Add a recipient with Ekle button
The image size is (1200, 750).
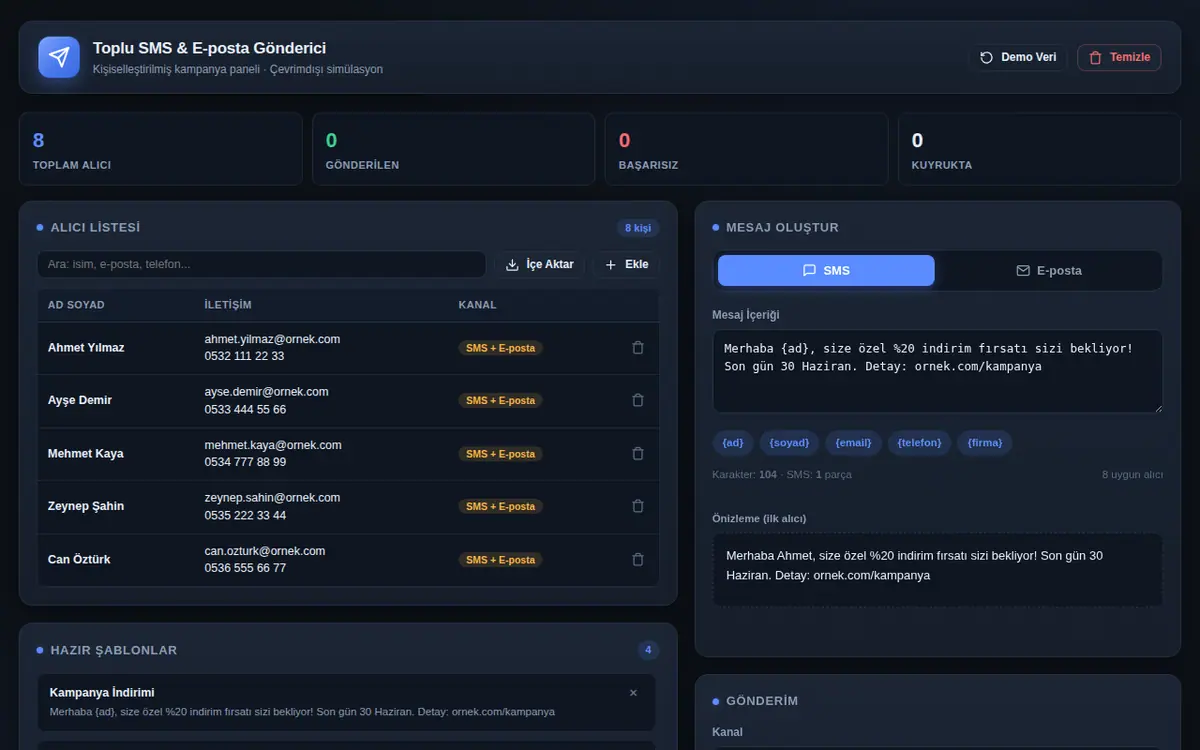coord(627,264)
